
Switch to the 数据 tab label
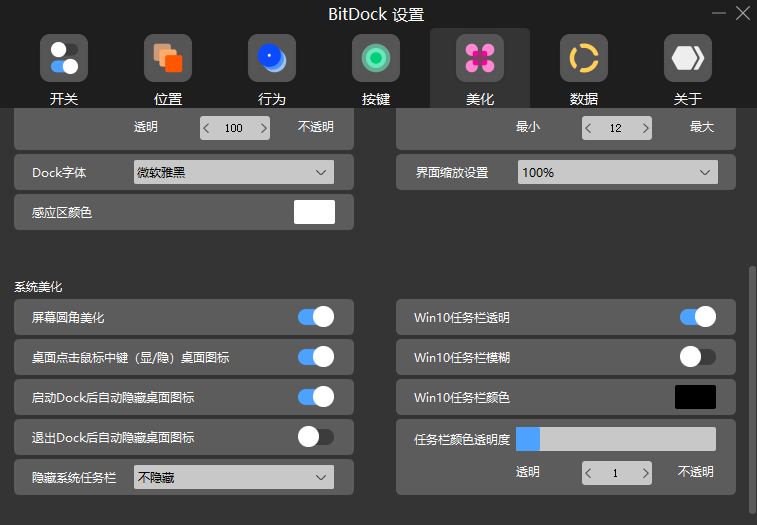click(x=584, y=99)
